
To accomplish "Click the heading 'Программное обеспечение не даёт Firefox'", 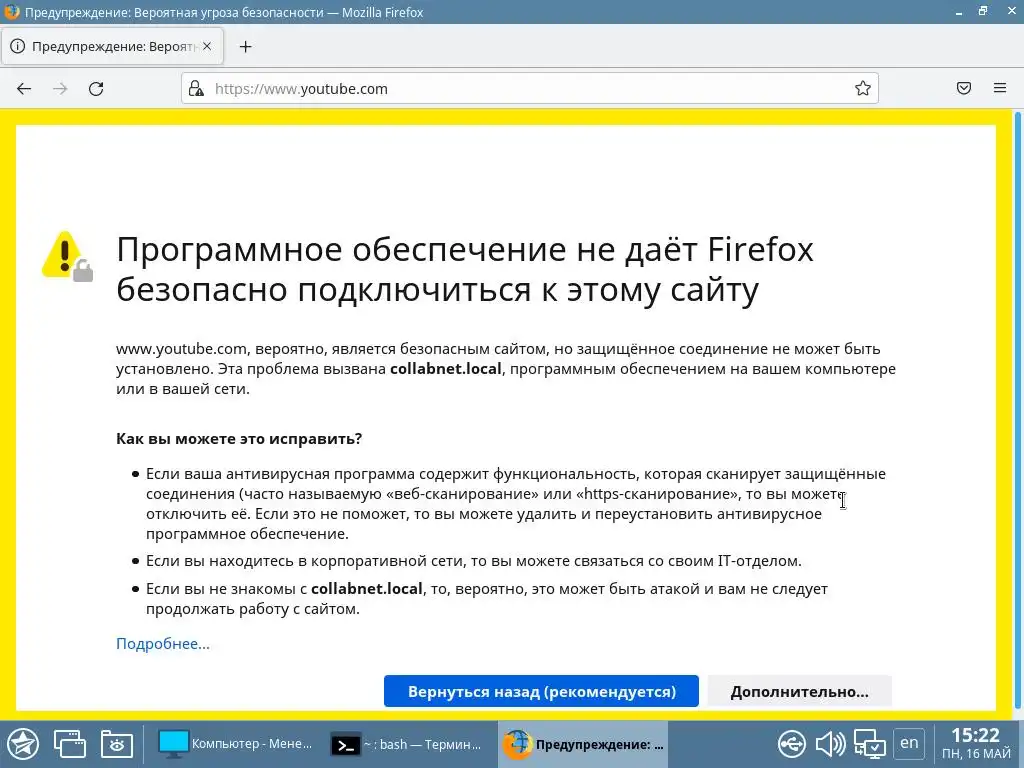I will (x=465, y=249).
